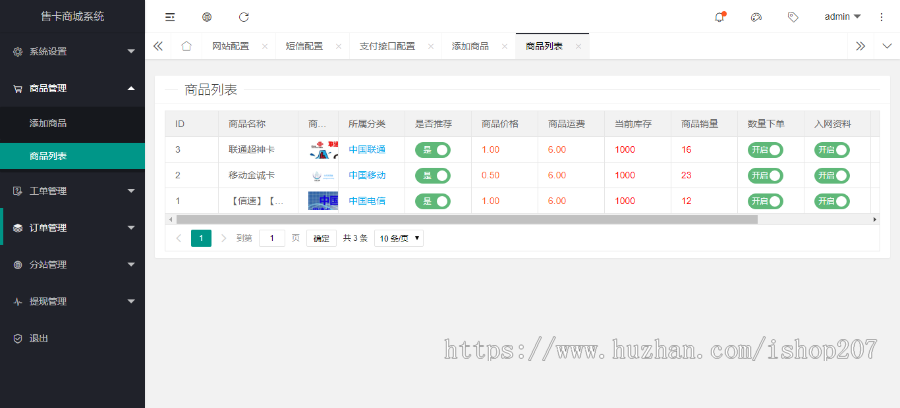Switch to the 短信配置 tab
The height and width of the screenshot is (408, 900).
point(304,46)
